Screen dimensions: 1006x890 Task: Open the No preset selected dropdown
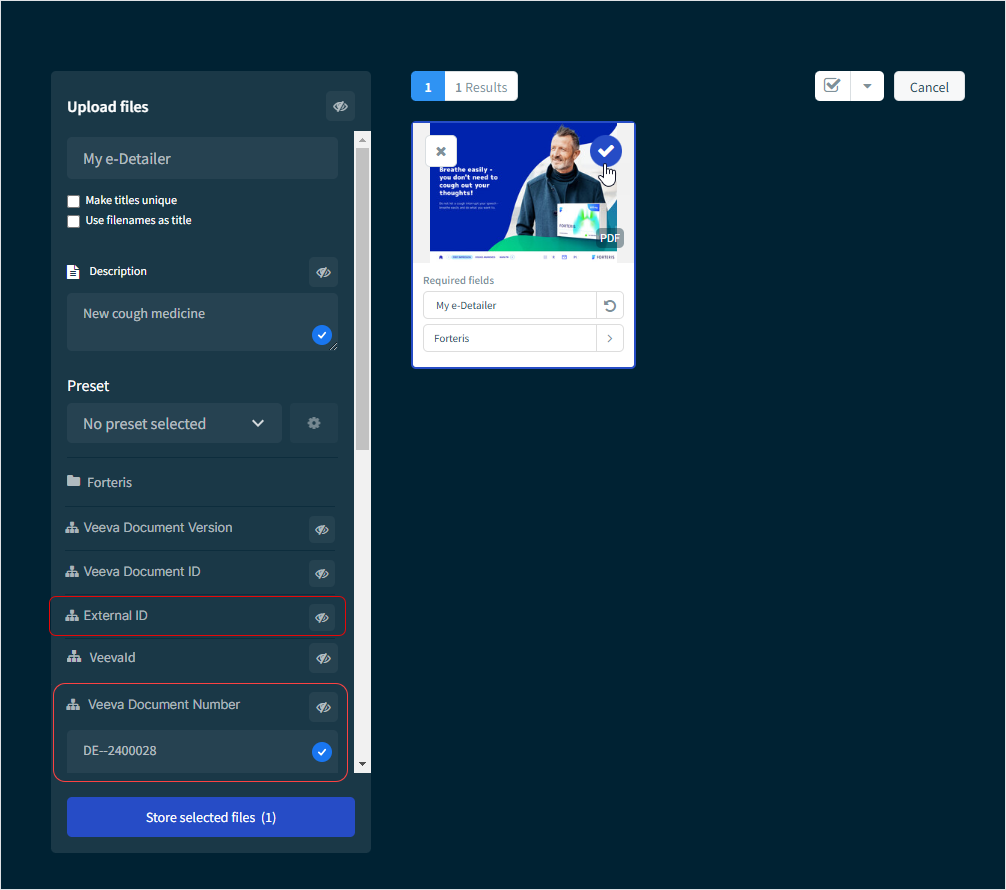(x=174, y=423)
